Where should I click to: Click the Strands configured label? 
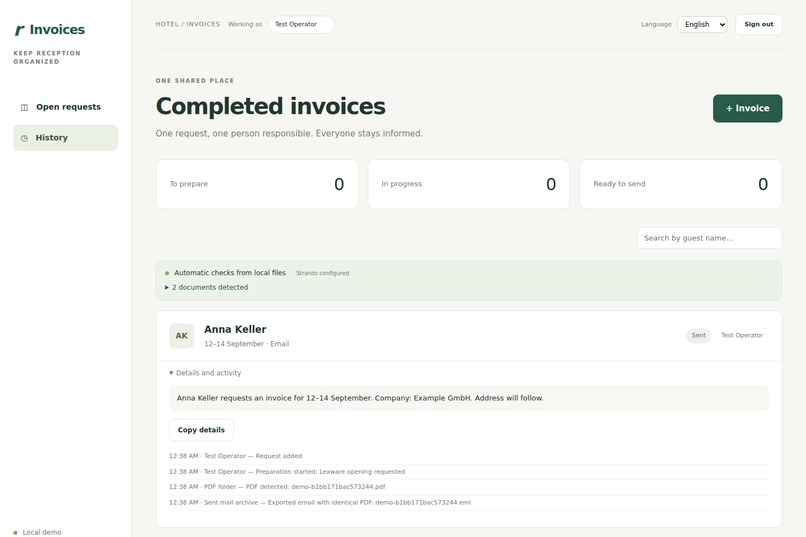[322, 273]
